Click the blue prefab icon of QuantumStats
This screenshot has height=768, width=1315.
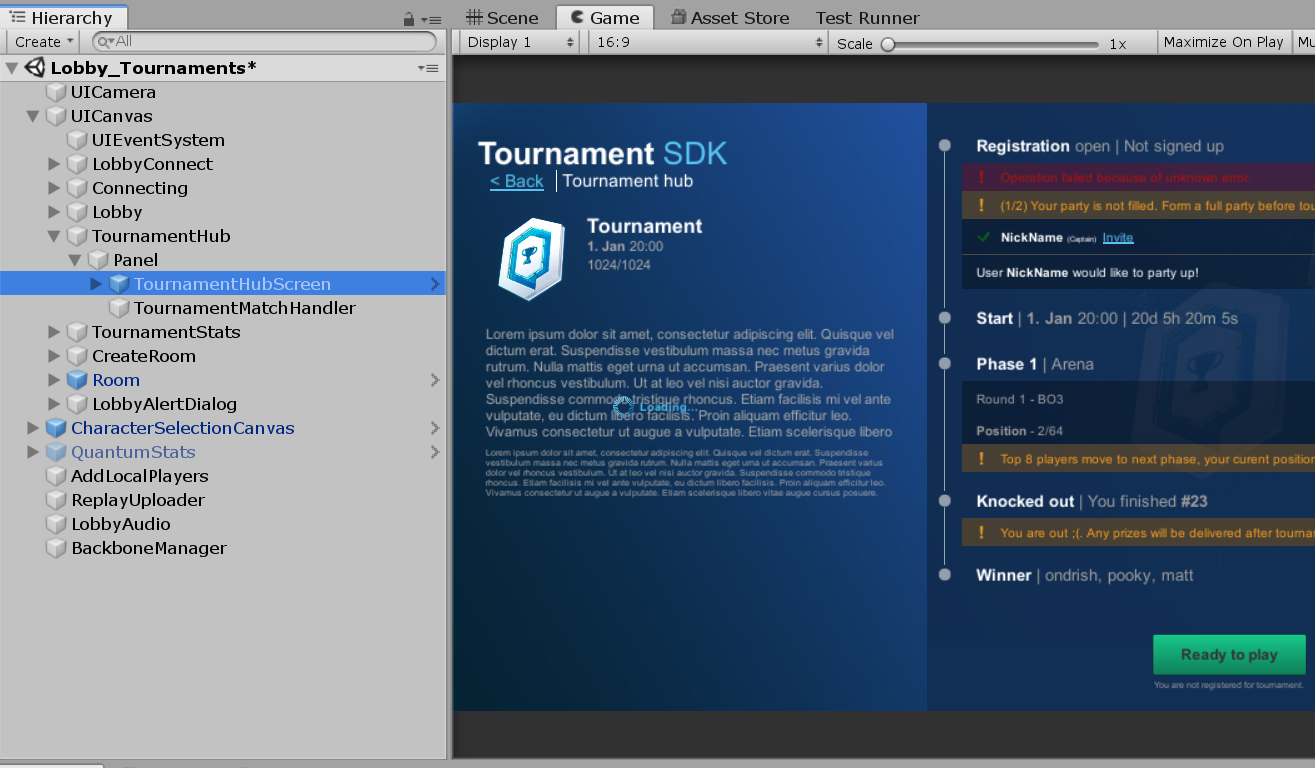[57, 452]
